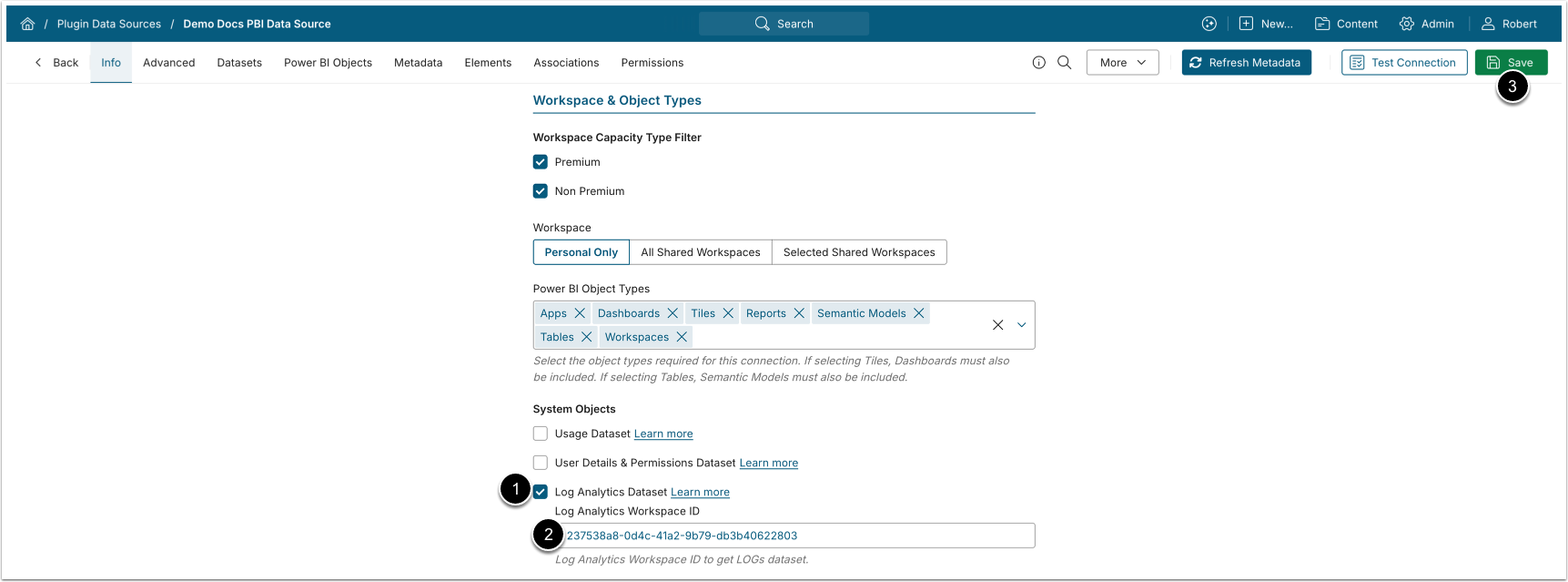This screenshot has height=582, width=1568.
Task: Enable the Usage Dataset checkbox
Action: click(541, 434)
